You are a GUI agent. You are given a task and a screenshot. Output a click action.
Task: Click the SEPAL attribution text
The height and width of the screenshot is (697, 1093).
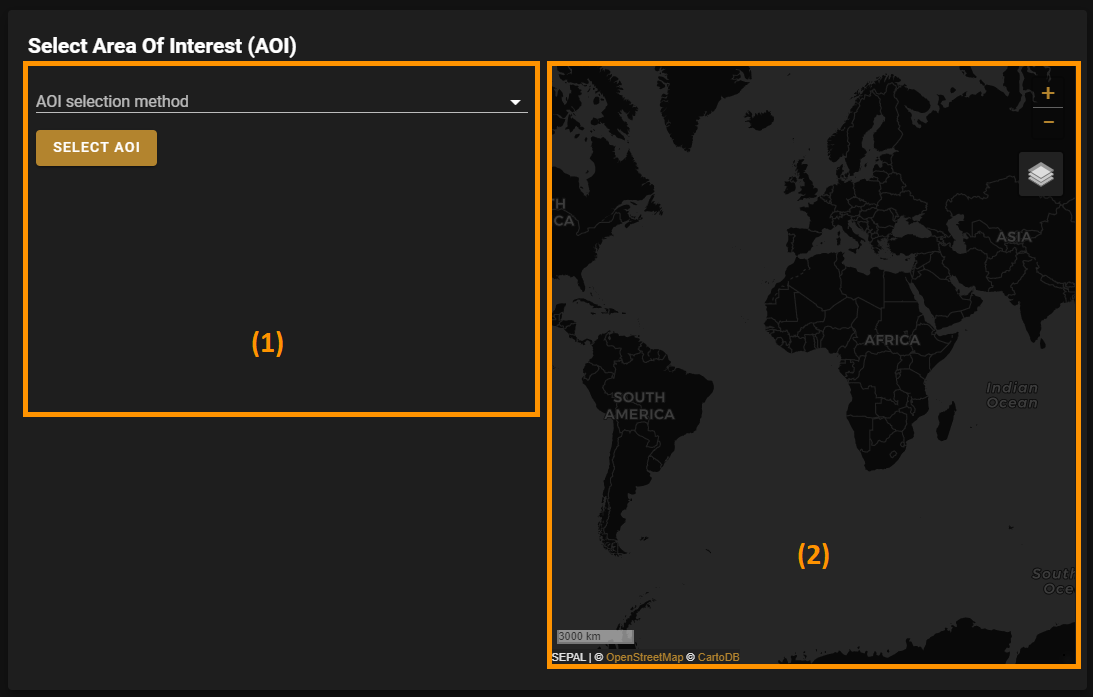568,657
